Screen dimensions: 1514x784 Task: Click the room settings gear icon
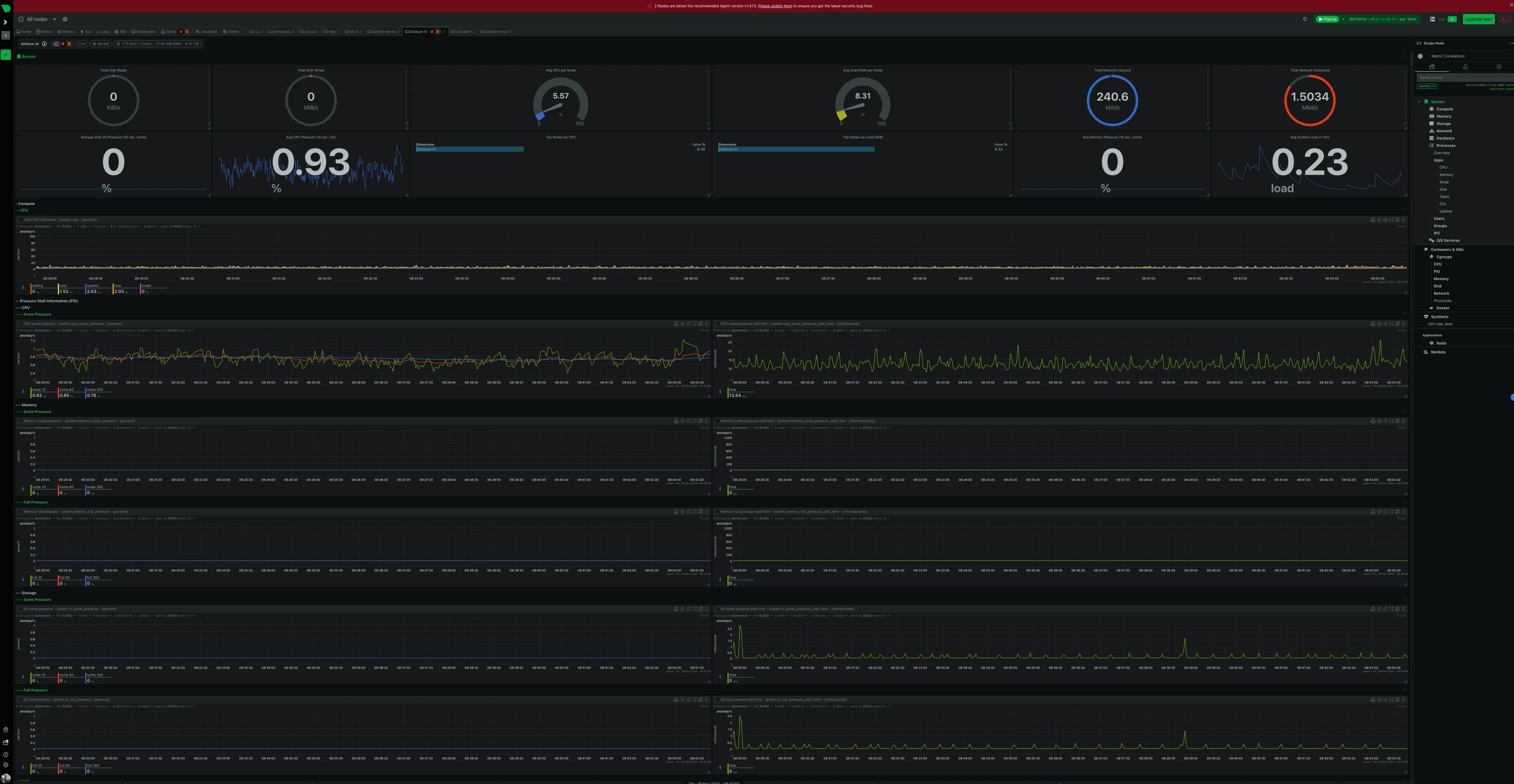[65, 19]
